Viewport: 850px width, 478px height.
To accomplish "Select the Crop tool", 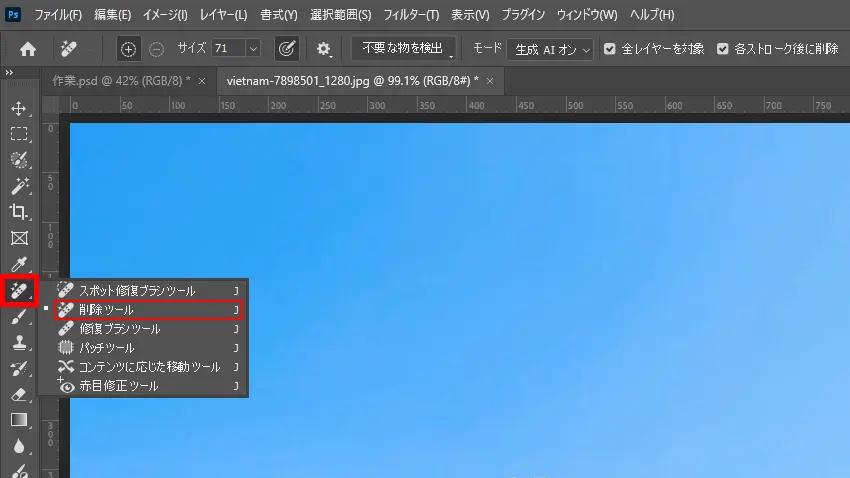I will coord(18,212).
